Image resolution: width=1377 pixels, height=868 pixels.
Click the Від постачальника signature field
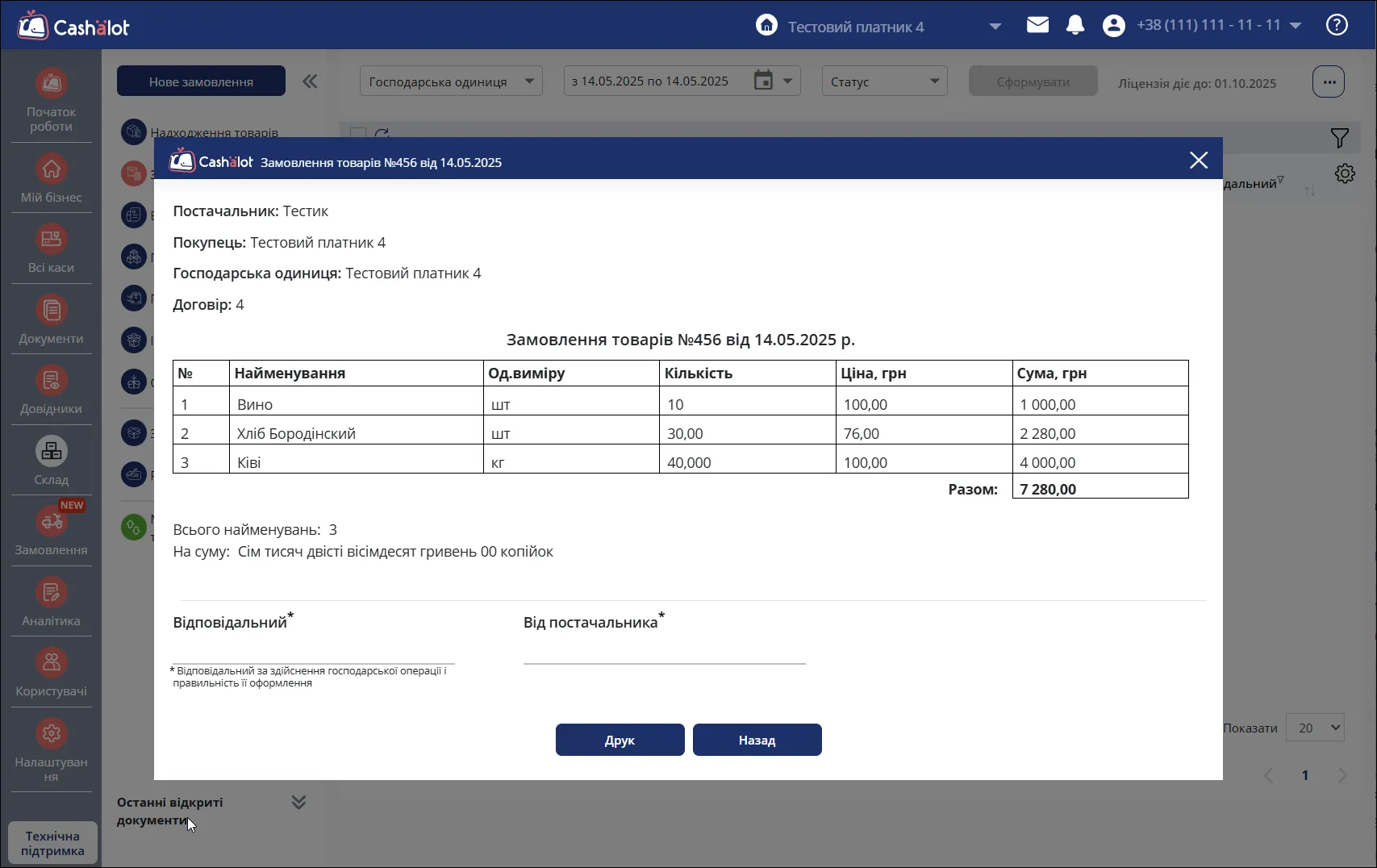point(664,650)
